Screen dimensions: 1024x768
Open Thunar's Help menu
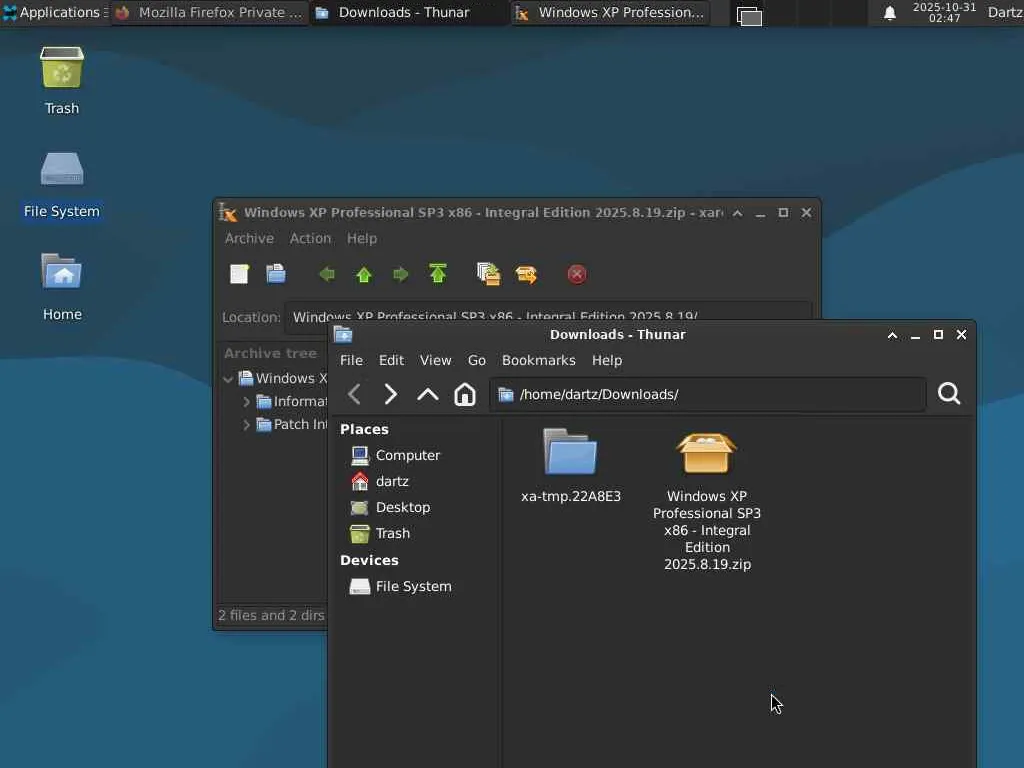(x=607, y=360)
